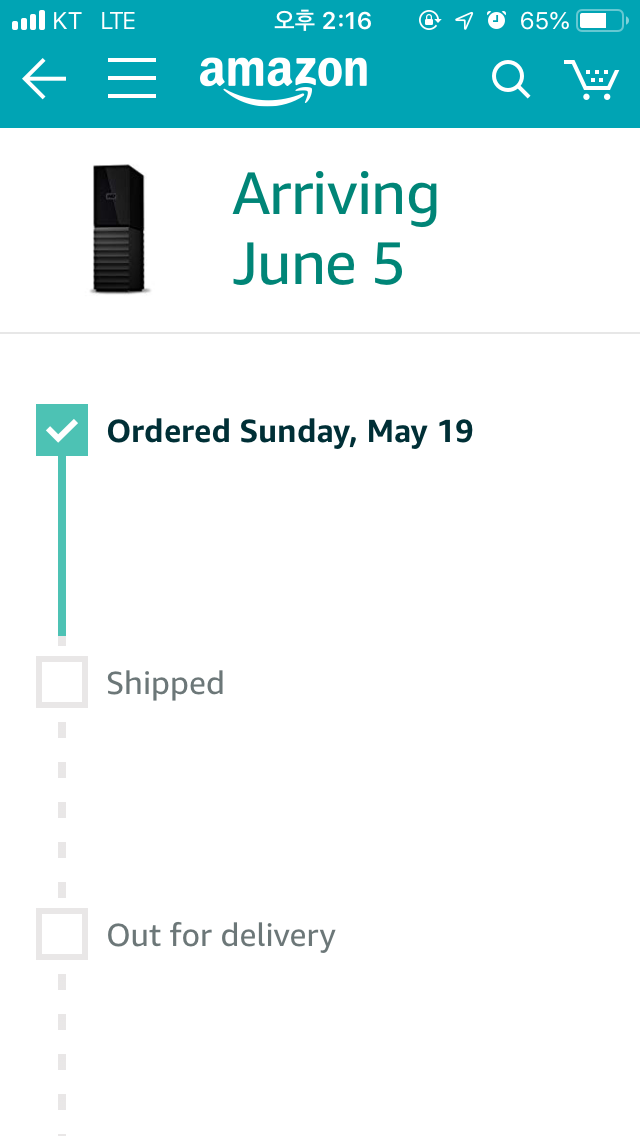Tap the Out for delivery label
The image size is (640, 1136).
221,936
